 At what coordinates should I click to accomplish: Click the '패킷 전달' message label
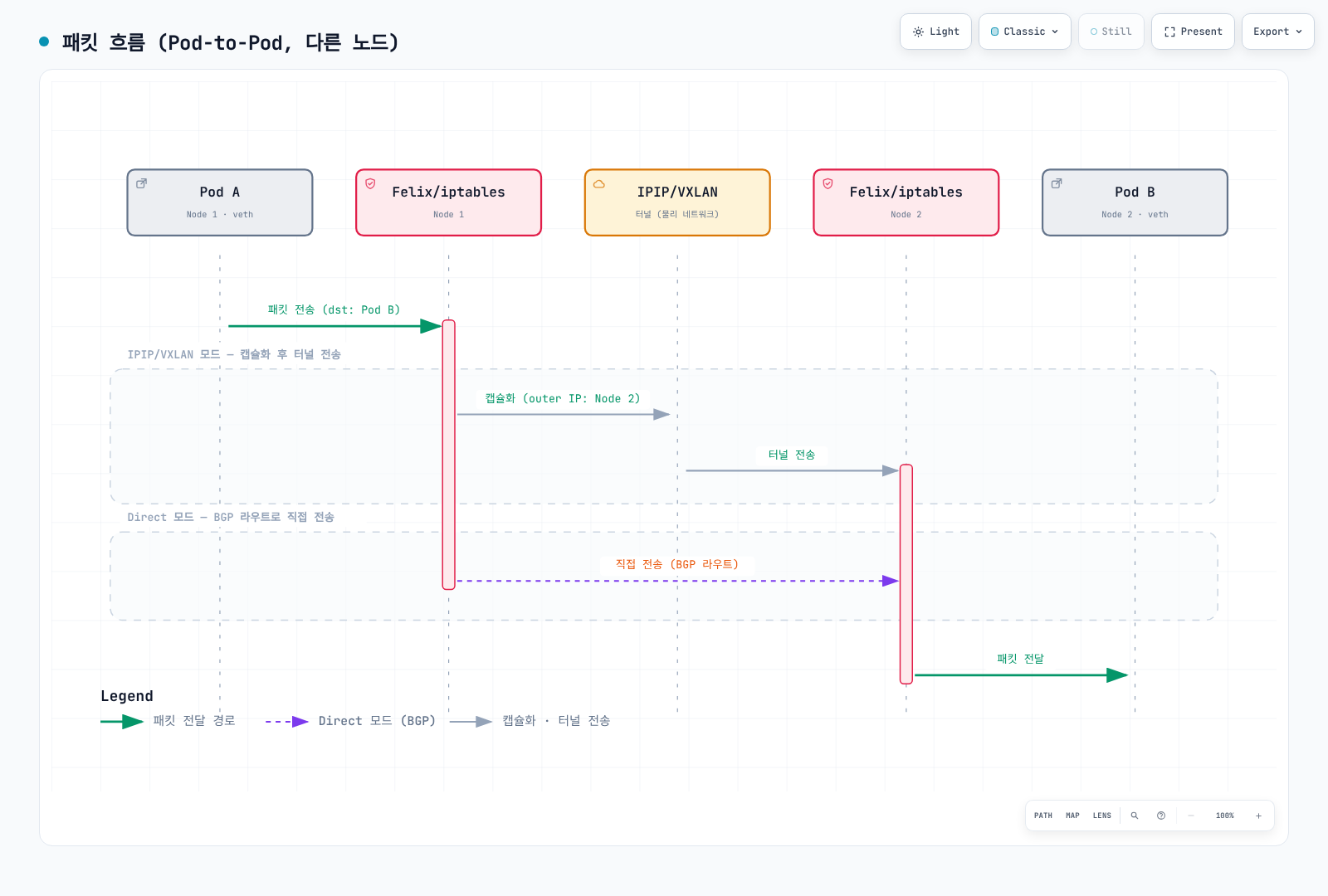[x=1021, y=659]
